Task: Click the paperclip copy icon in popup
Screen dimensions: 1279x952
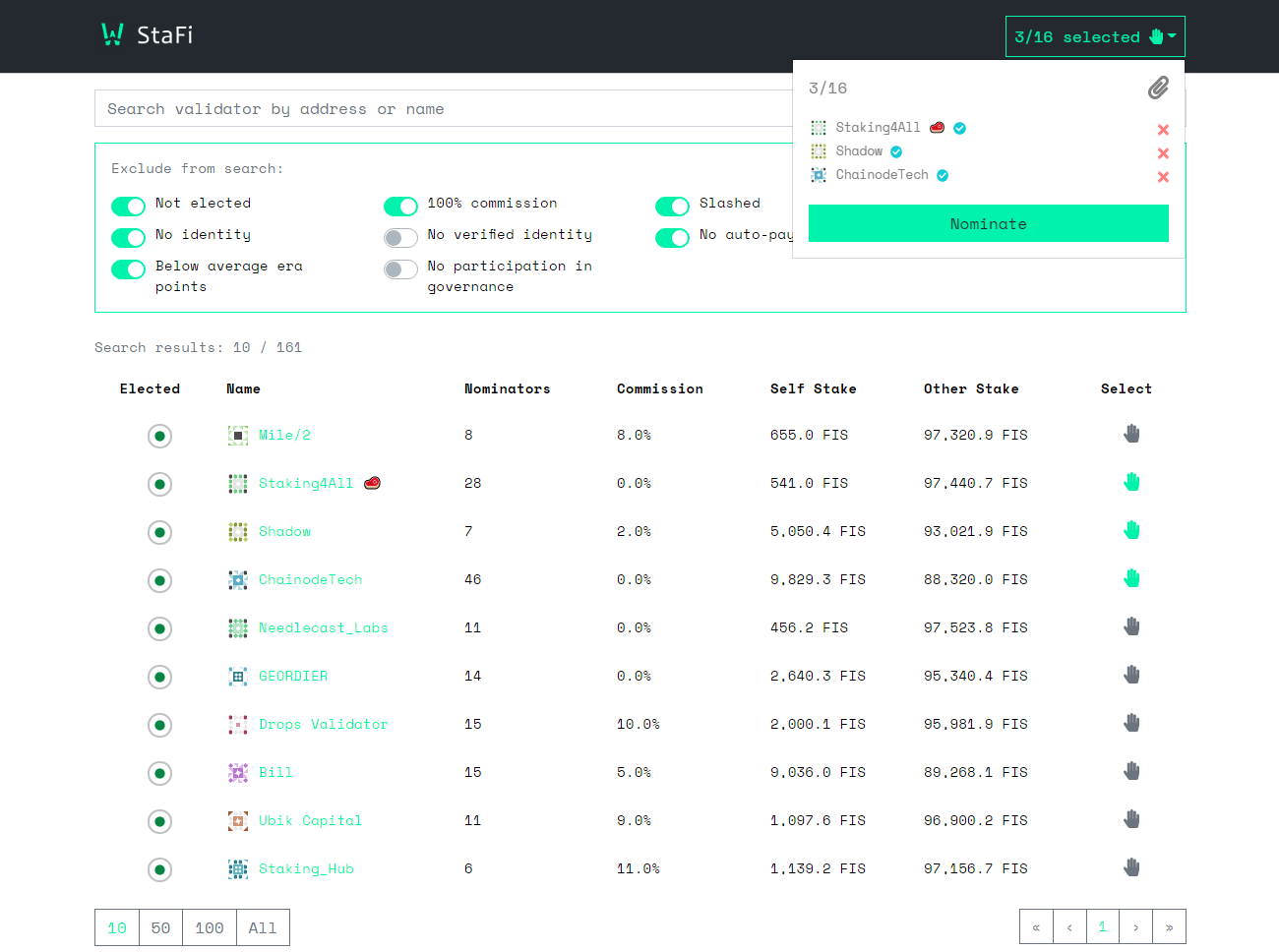Action: 1158,89
